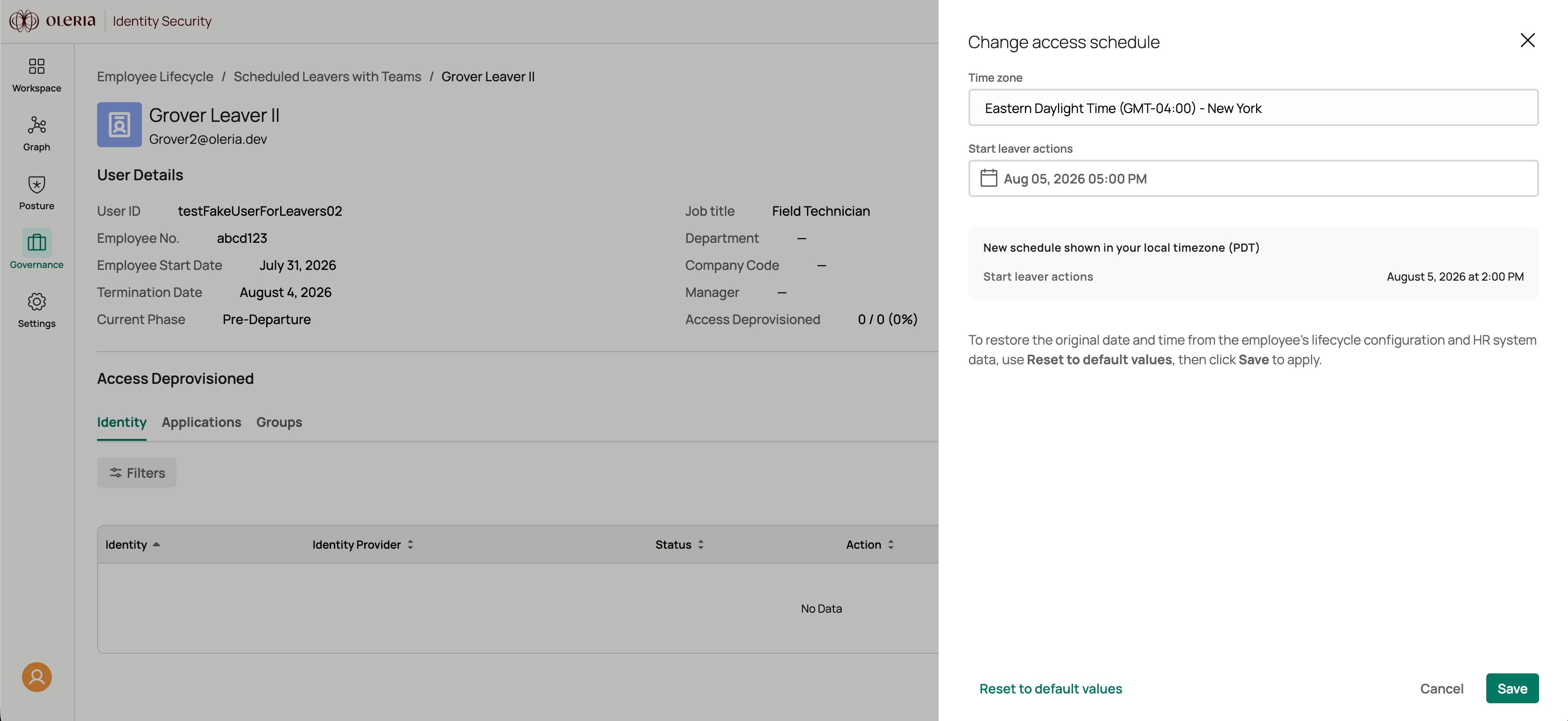Click user ID testFakeUserForLeavers02

(260, 211)
